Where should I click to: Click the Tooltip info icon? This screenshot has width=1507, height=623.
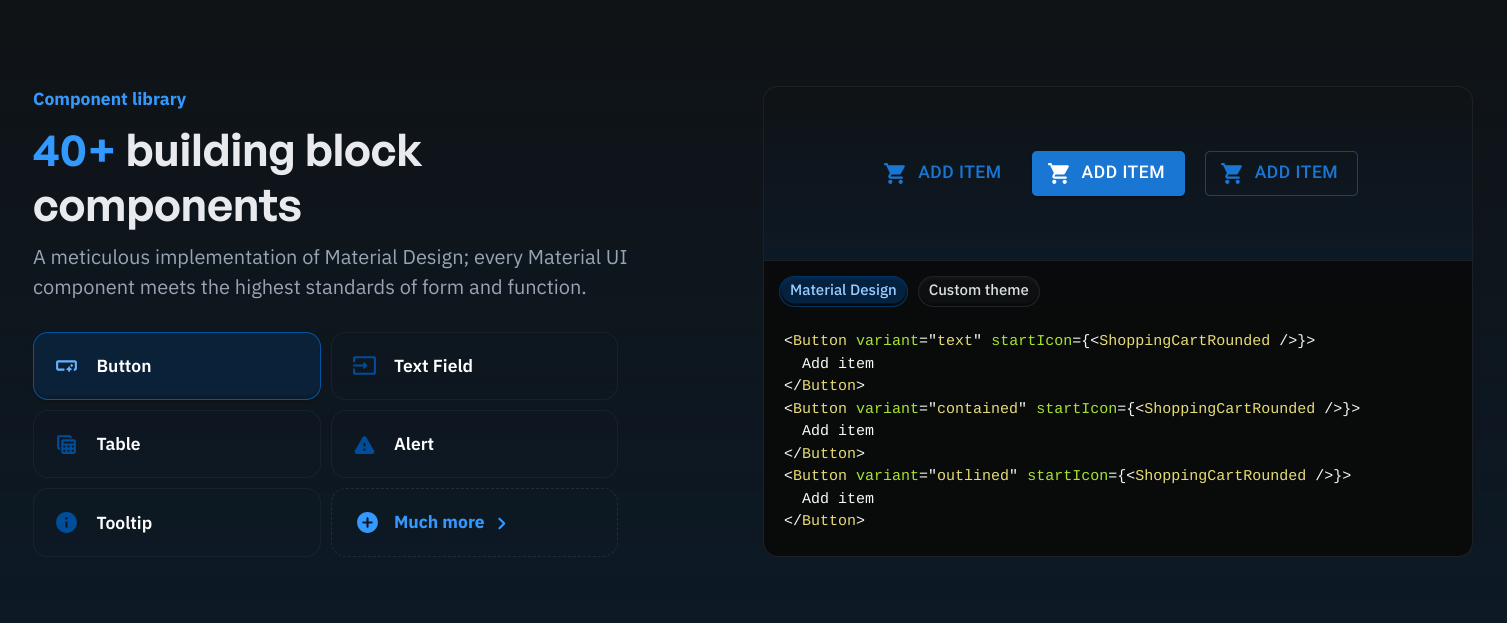(x=67, y=523)
